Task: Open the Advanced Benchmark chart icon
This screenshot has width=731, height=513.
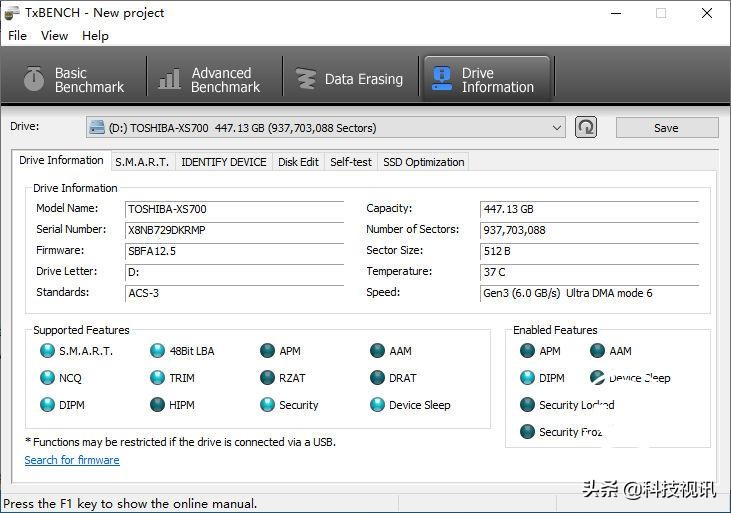Action: pos(170,79)
